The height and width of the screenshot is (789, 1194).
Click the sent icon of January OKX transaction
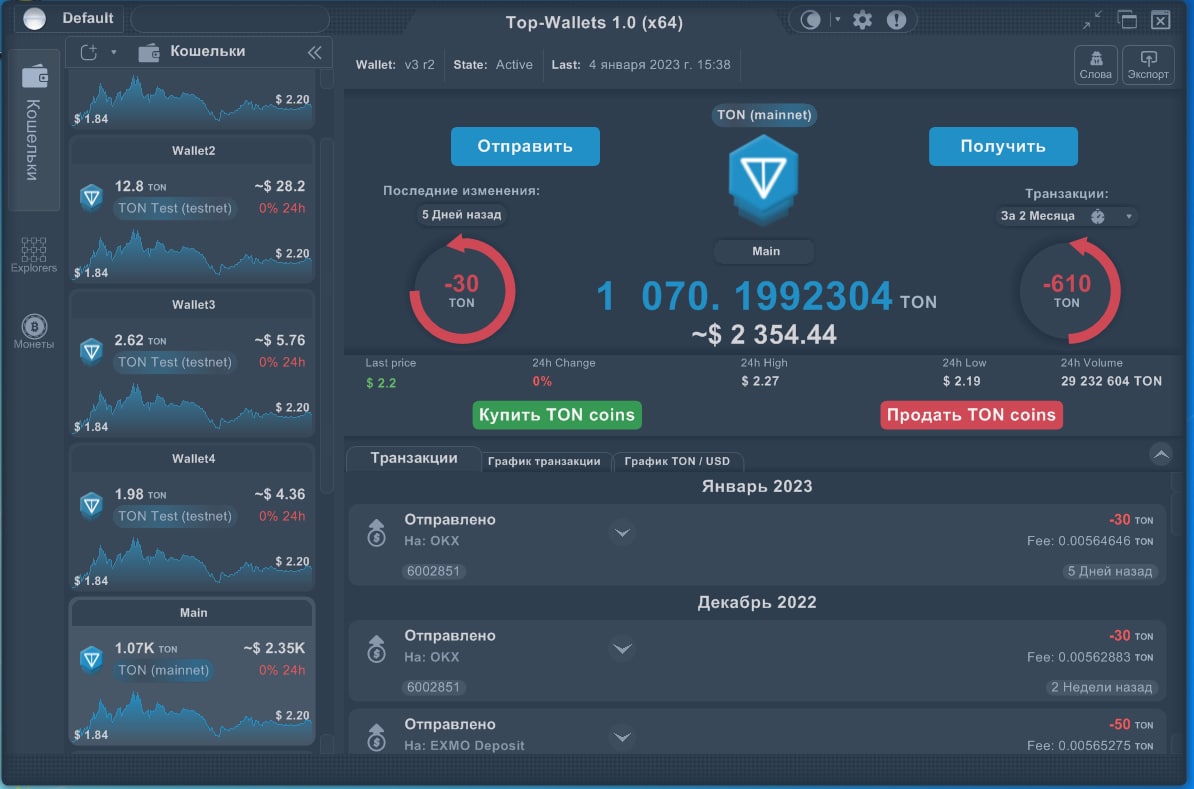pos(376,532)
